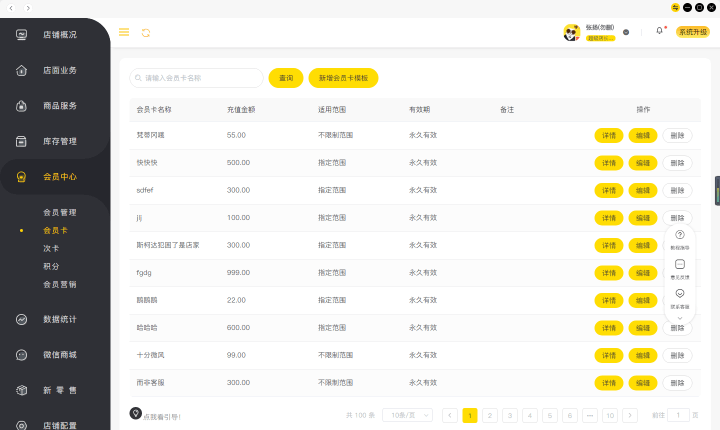
Task: Click 编辑 for the 快快快 card row
Action: point(642,162)
